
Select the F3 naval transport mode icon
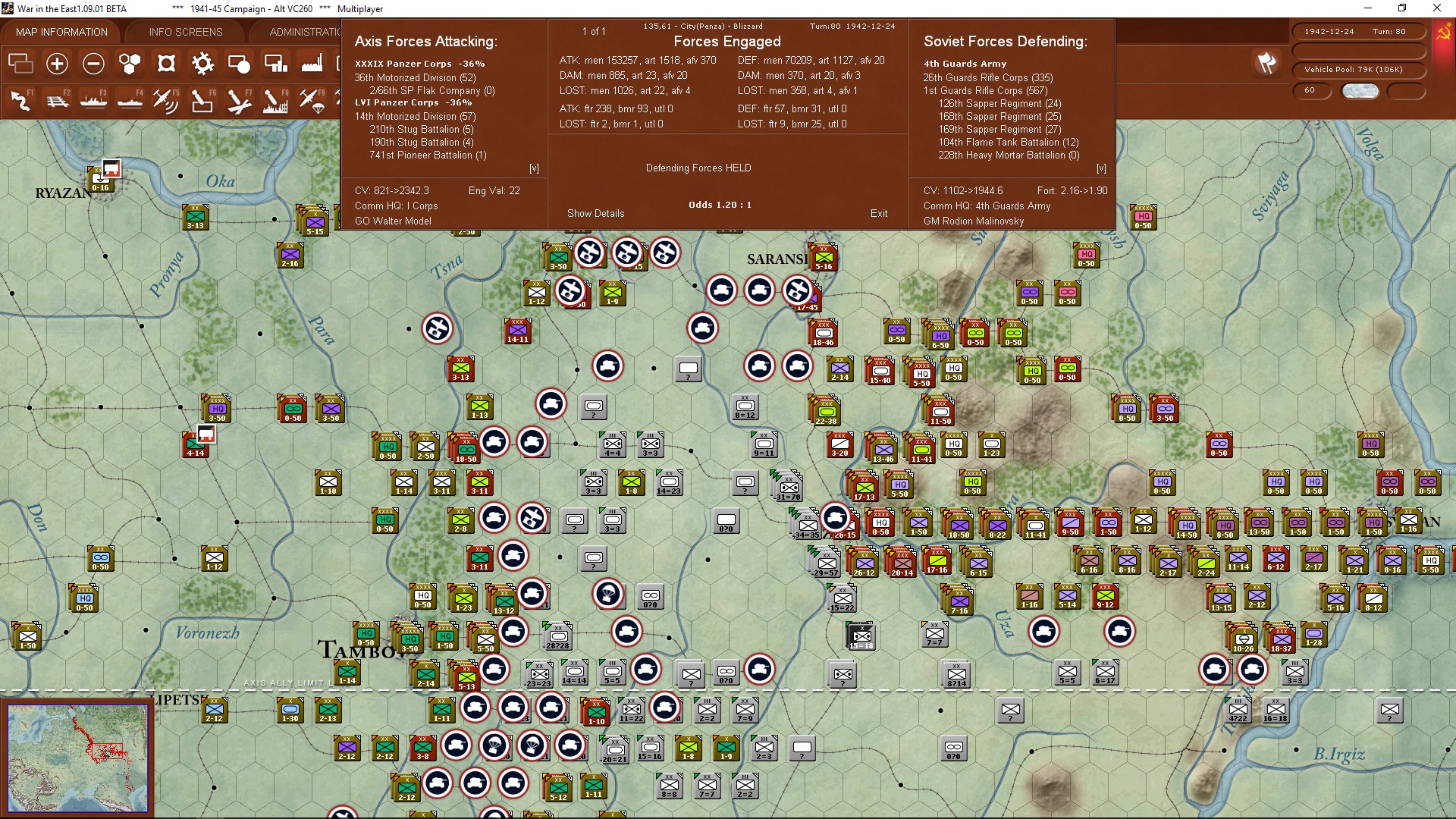point(93,99)
